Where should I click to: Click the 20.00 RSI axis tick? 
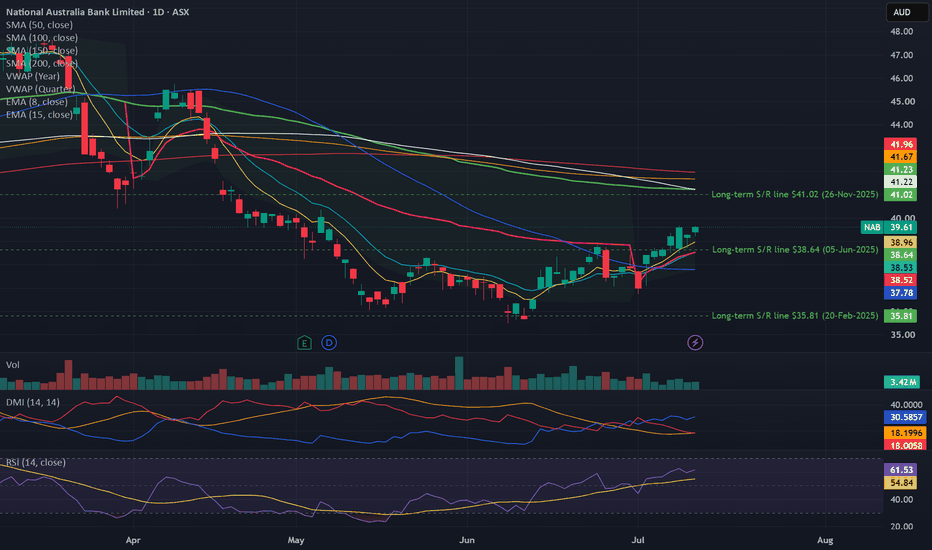tap(902, 526)
